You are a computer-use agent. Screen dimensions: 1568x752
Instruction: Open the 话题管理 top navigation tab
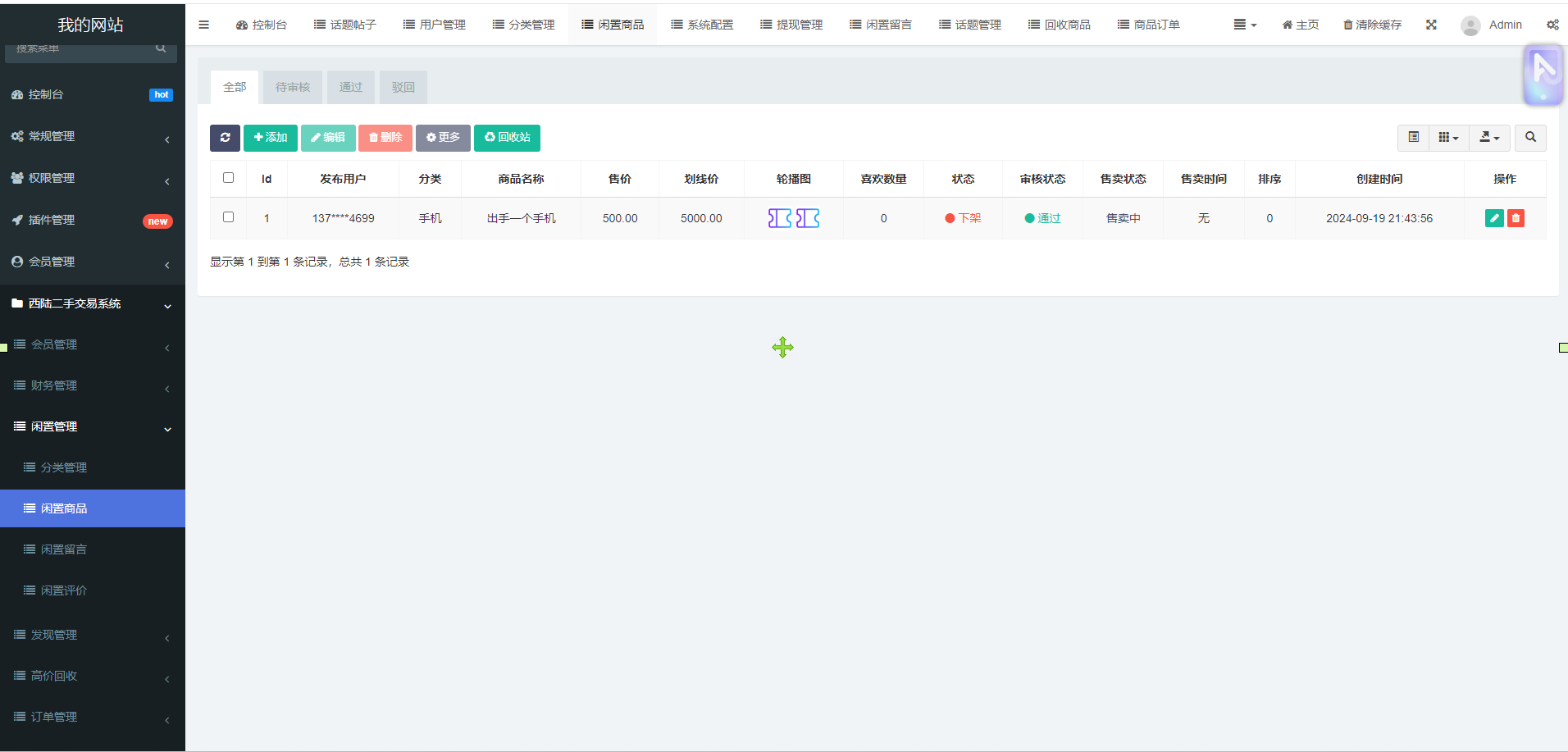pyautogui.click(x=971, y=25)
